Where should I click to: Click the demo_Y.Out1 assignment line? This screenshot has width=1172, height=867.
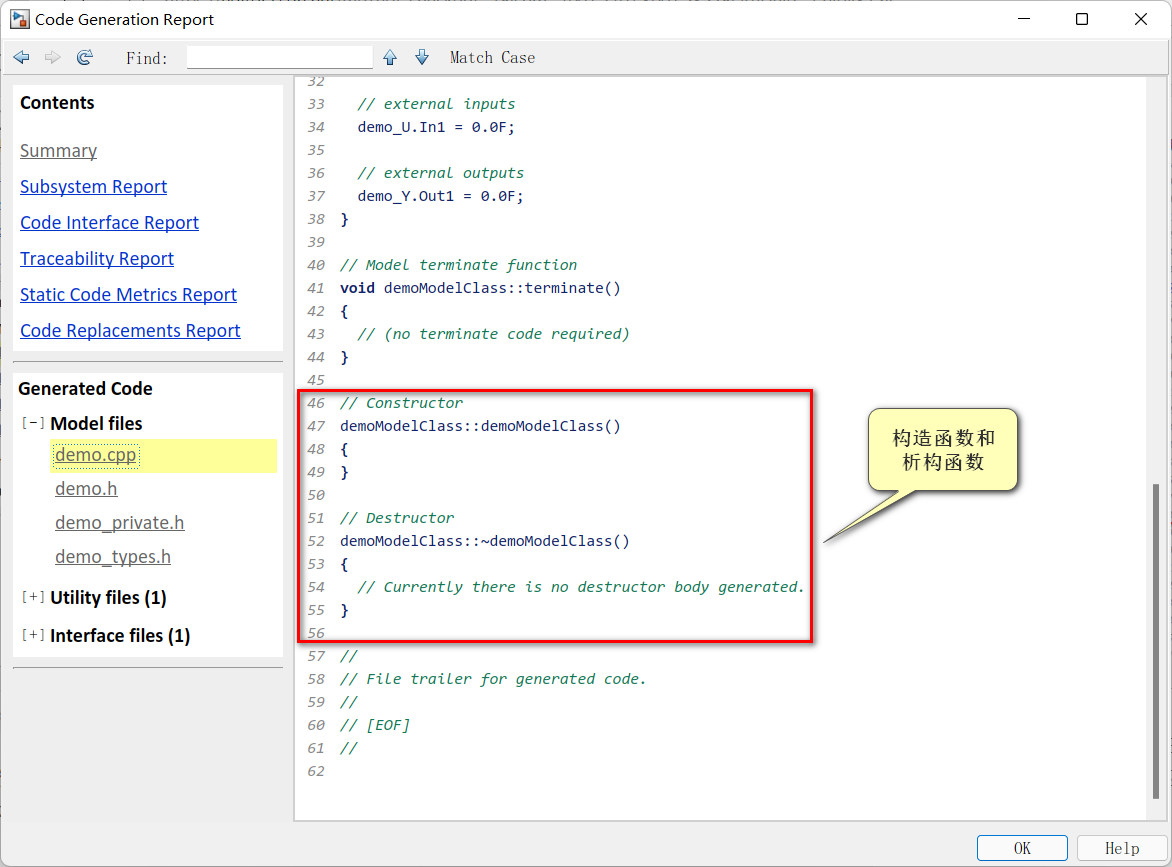[x=440, y=196]
